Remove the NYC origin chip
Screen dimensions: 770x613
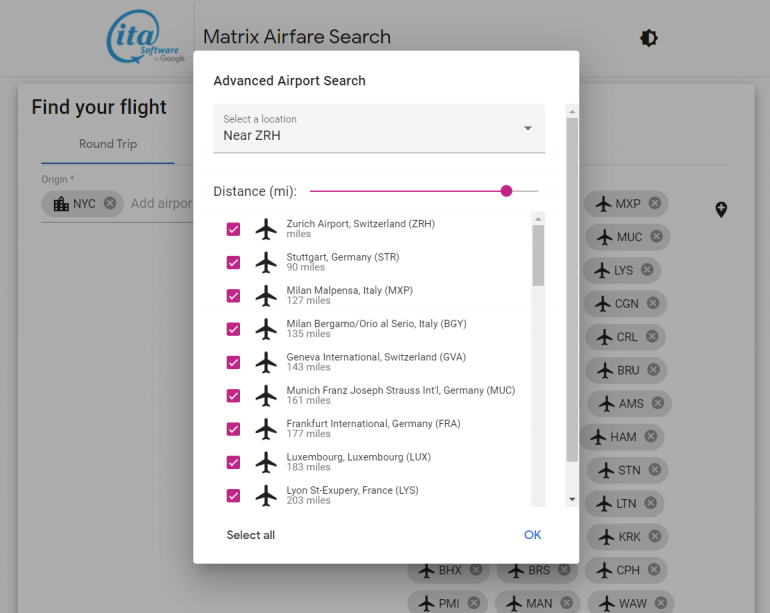point(110,203)
